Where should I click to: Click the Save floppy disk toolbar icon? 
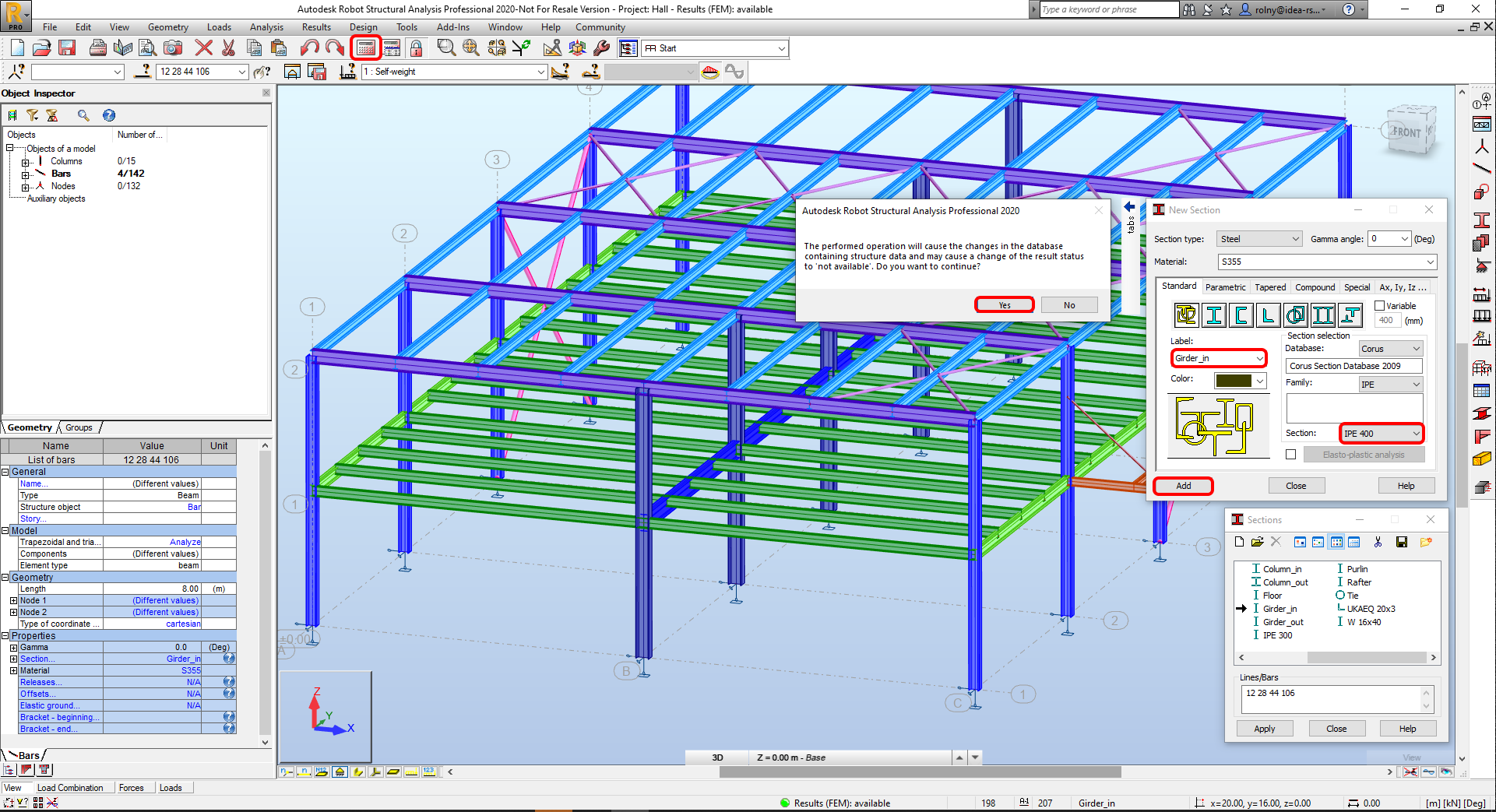tap(67, 48)
